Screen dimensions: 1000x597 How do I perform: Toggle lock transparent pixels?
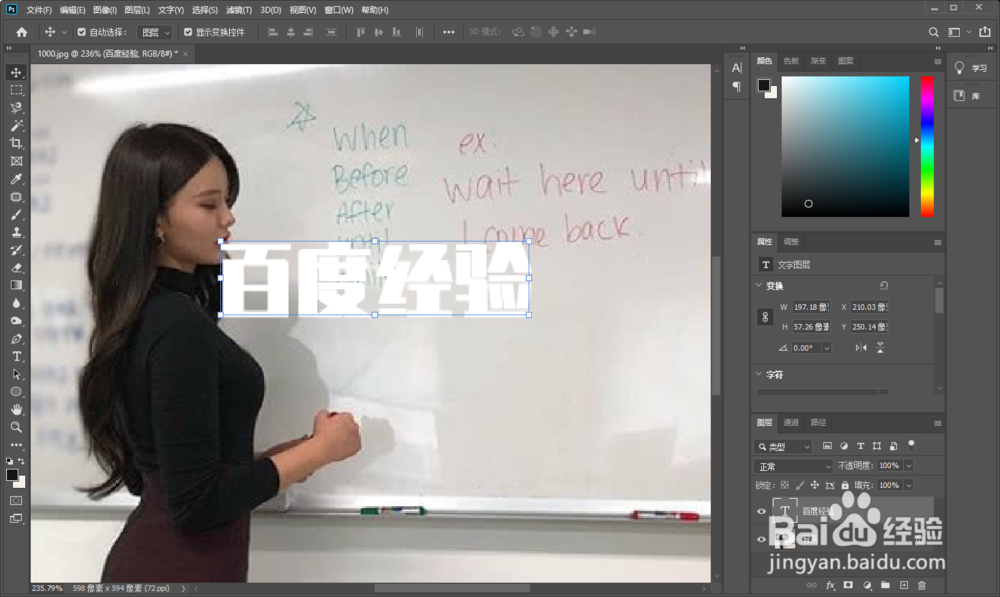785,485
